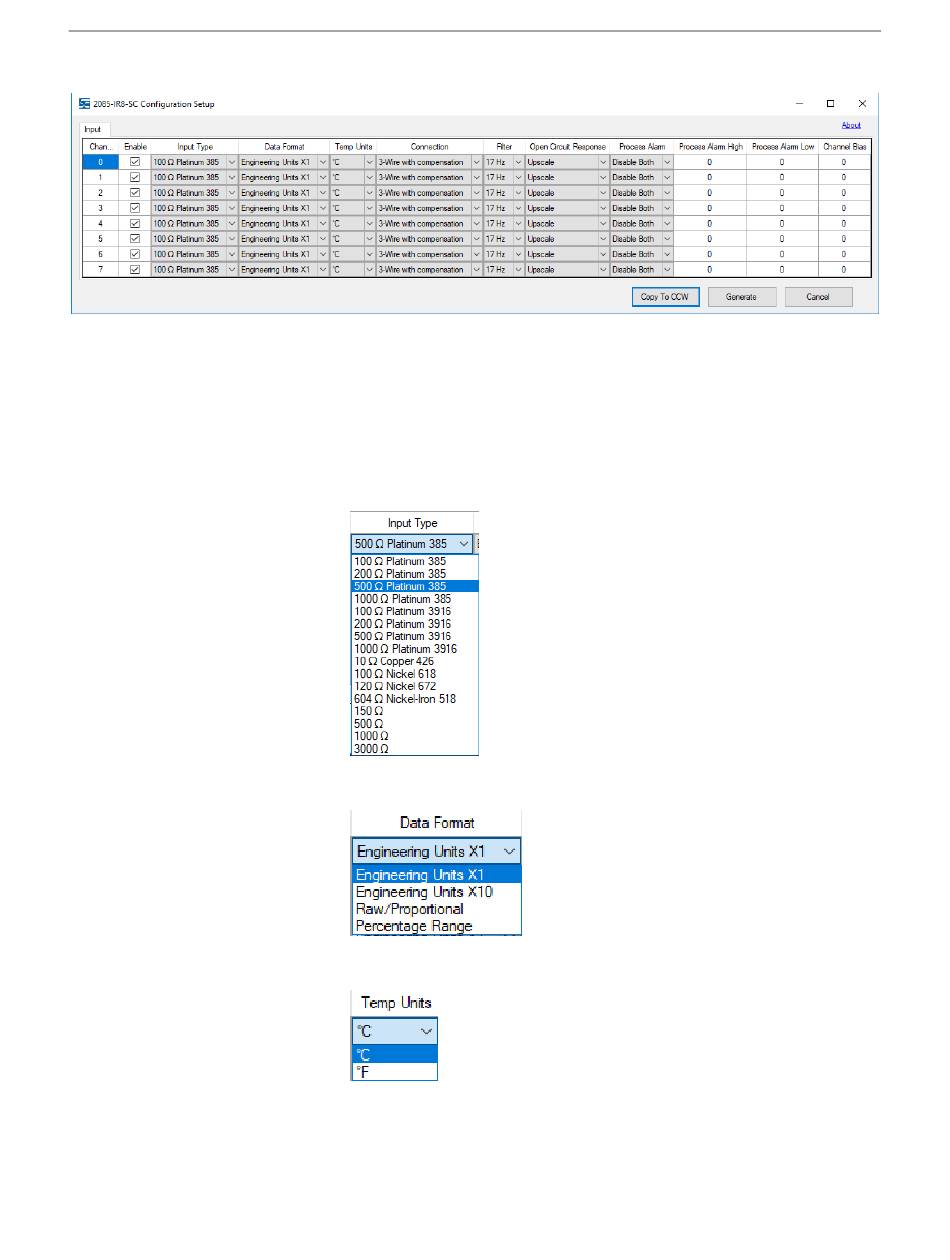This screenshot has width=950, height=1260.
Task: Click the Process Alarm High field for channel 0
Action: [710, 162]
